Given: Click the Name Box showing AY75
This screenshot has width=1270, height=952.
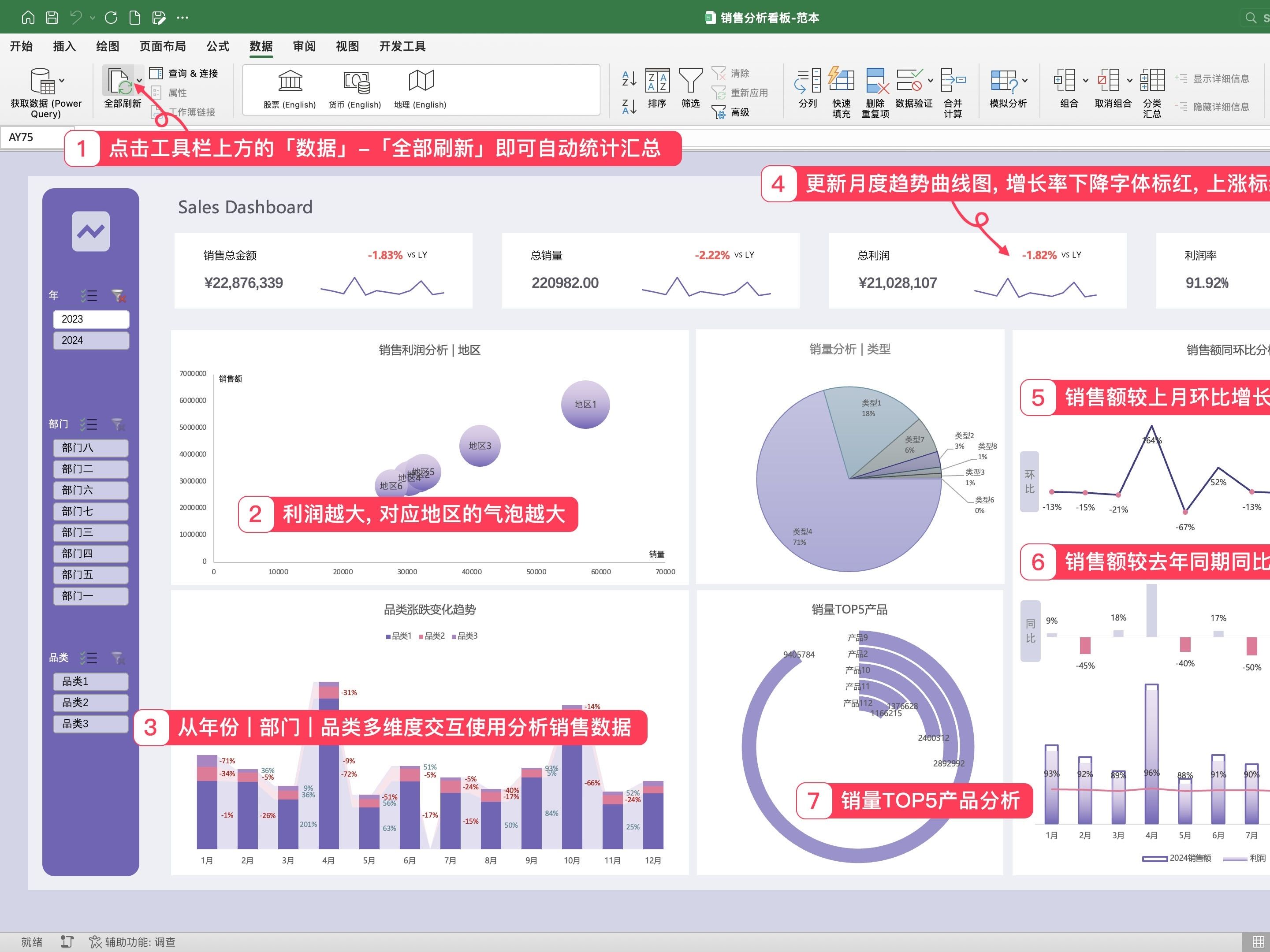Looking at the screenshot, I should (38, 137).
